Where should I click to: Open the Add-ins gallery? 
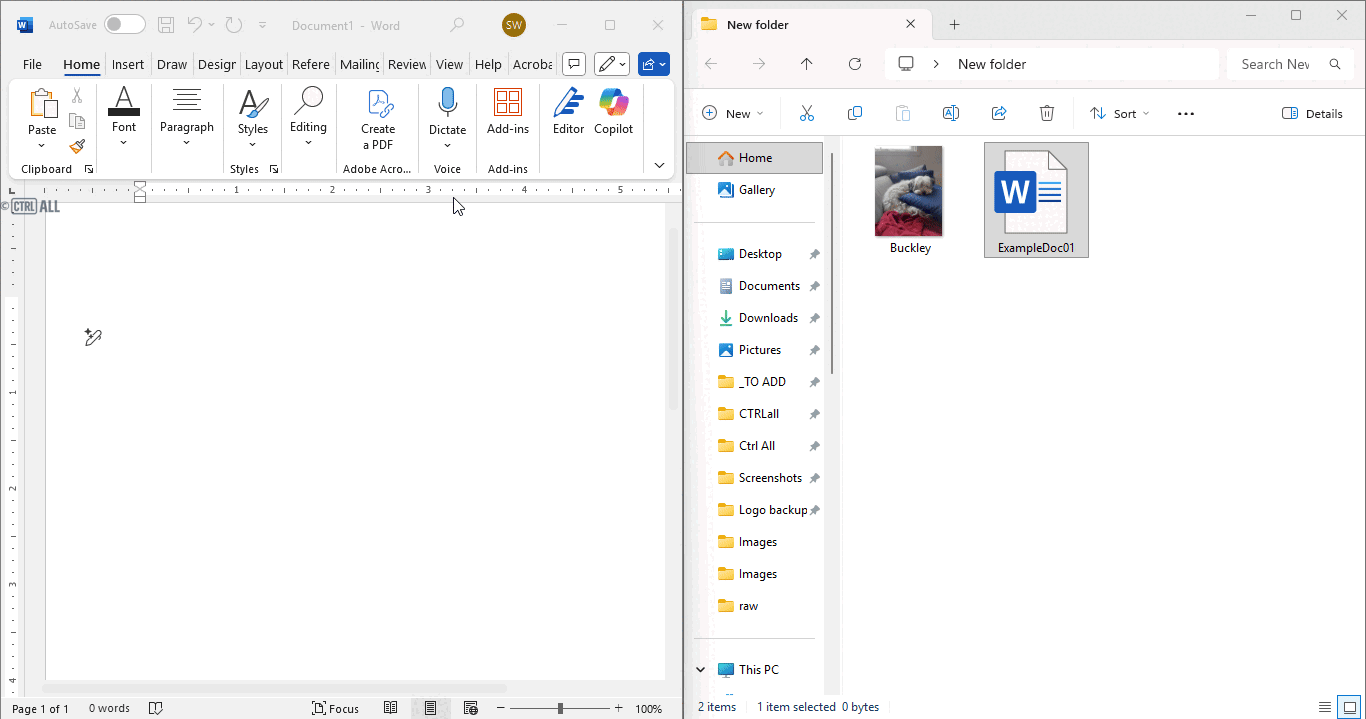coord(507,114)
